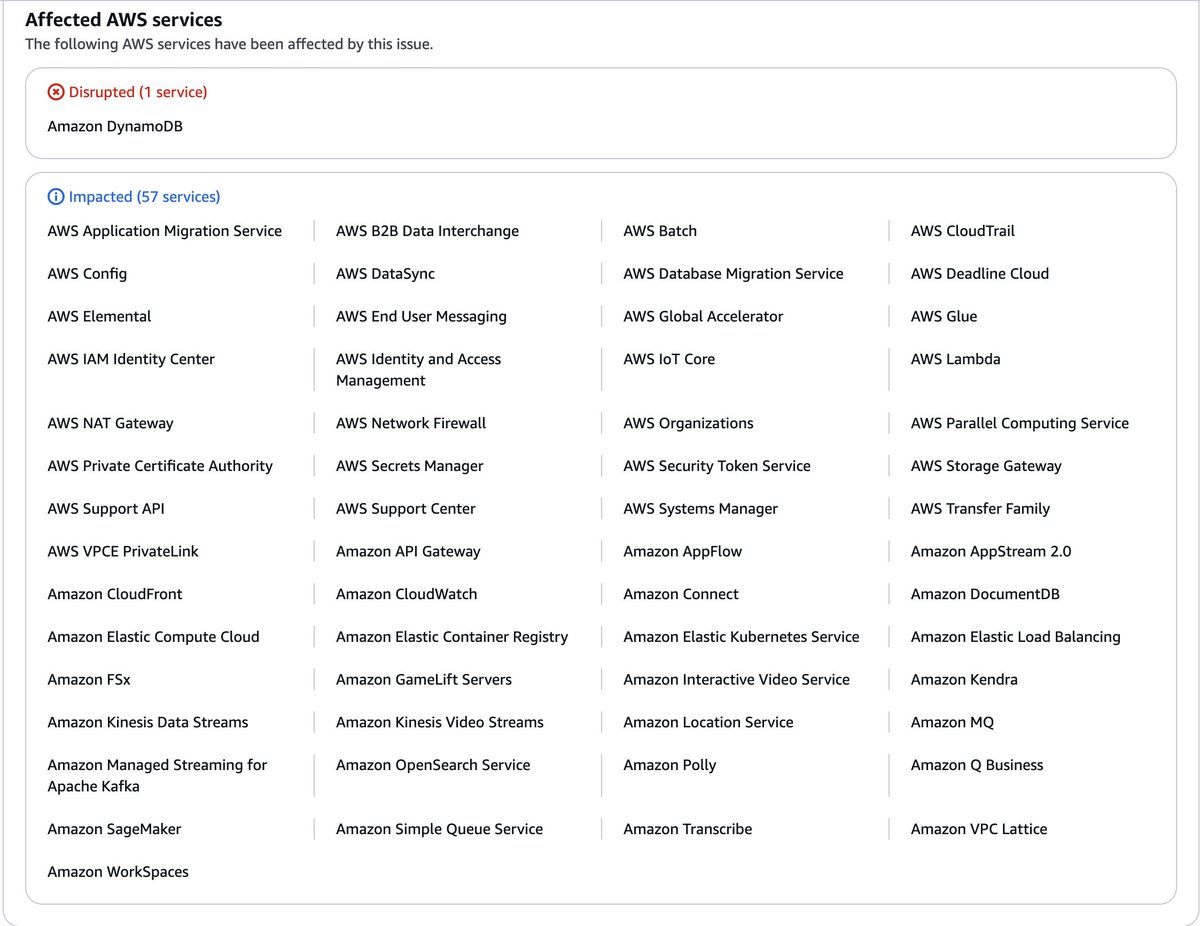The width and height of the screenshot is (1200, 926).
Task: Select Amazon SageMaker in the impacted services
Action: [114, 828]
